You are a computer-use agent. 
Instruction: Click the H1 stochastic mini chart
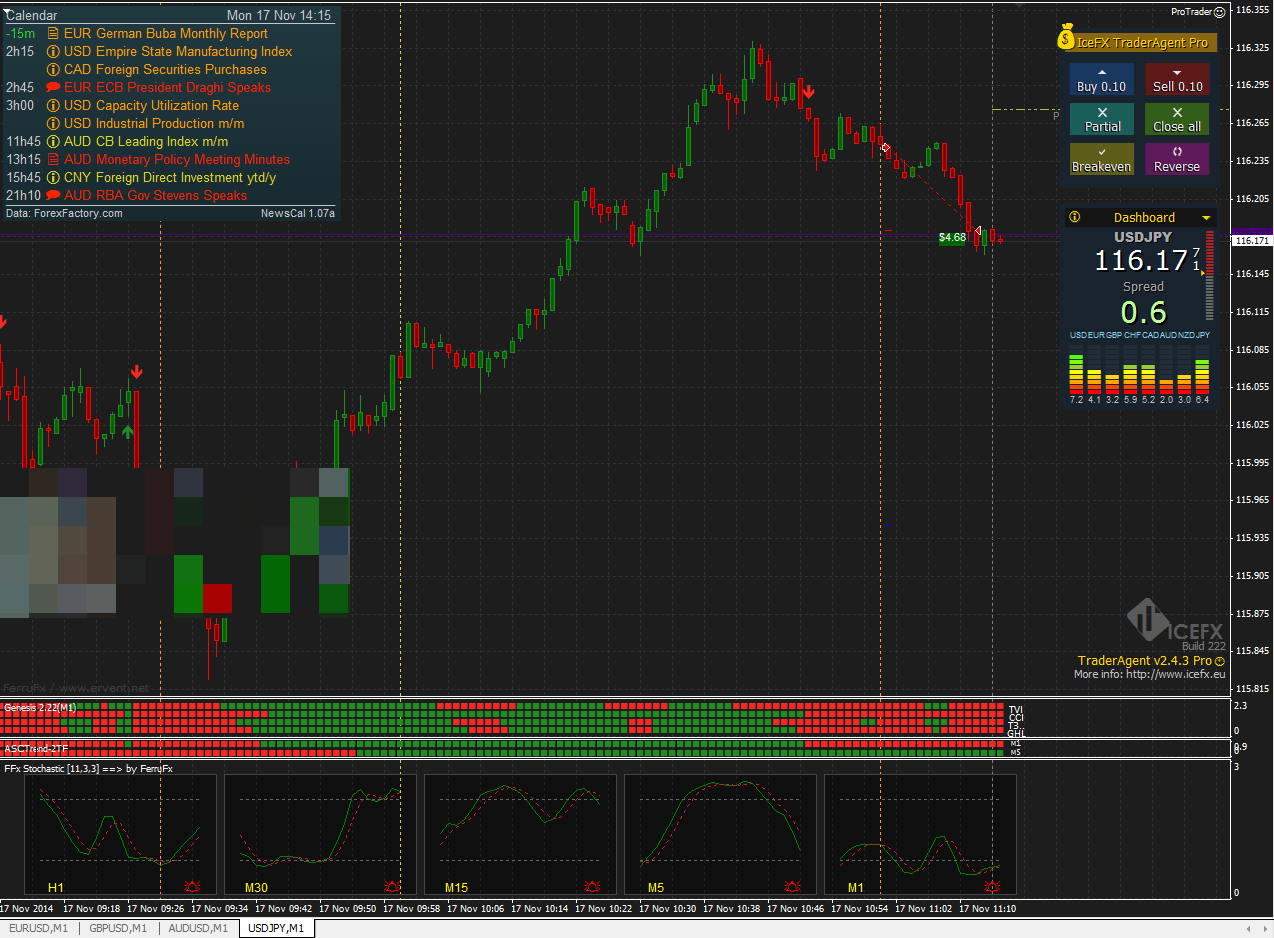click(x=120, y=834)
